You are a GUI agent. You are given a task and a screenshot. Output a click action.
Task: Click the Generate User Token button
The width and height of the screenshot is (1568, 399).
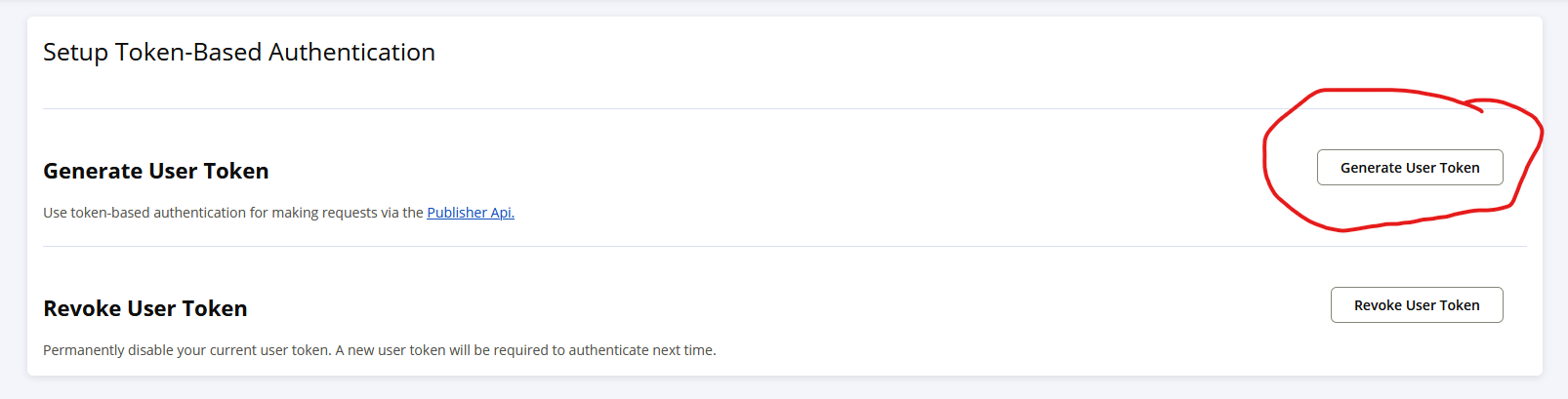1410,168
